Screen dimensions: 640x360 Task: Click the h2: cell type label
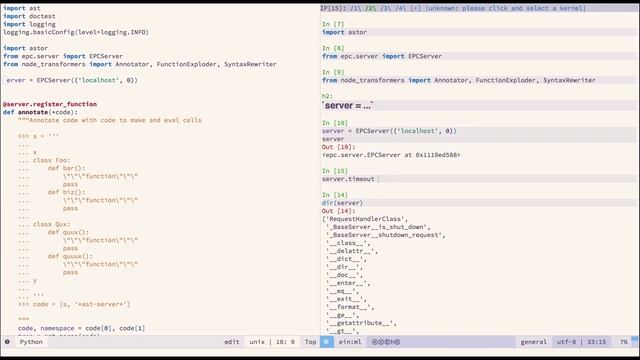coord(327,96)
